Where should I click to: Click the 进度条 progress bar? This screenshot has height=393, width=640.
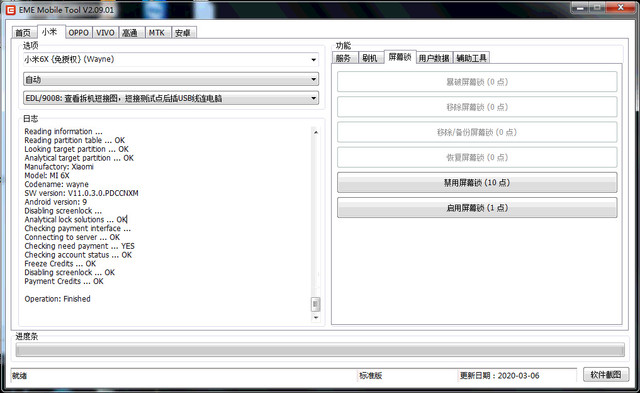click(x=320, y=350)
